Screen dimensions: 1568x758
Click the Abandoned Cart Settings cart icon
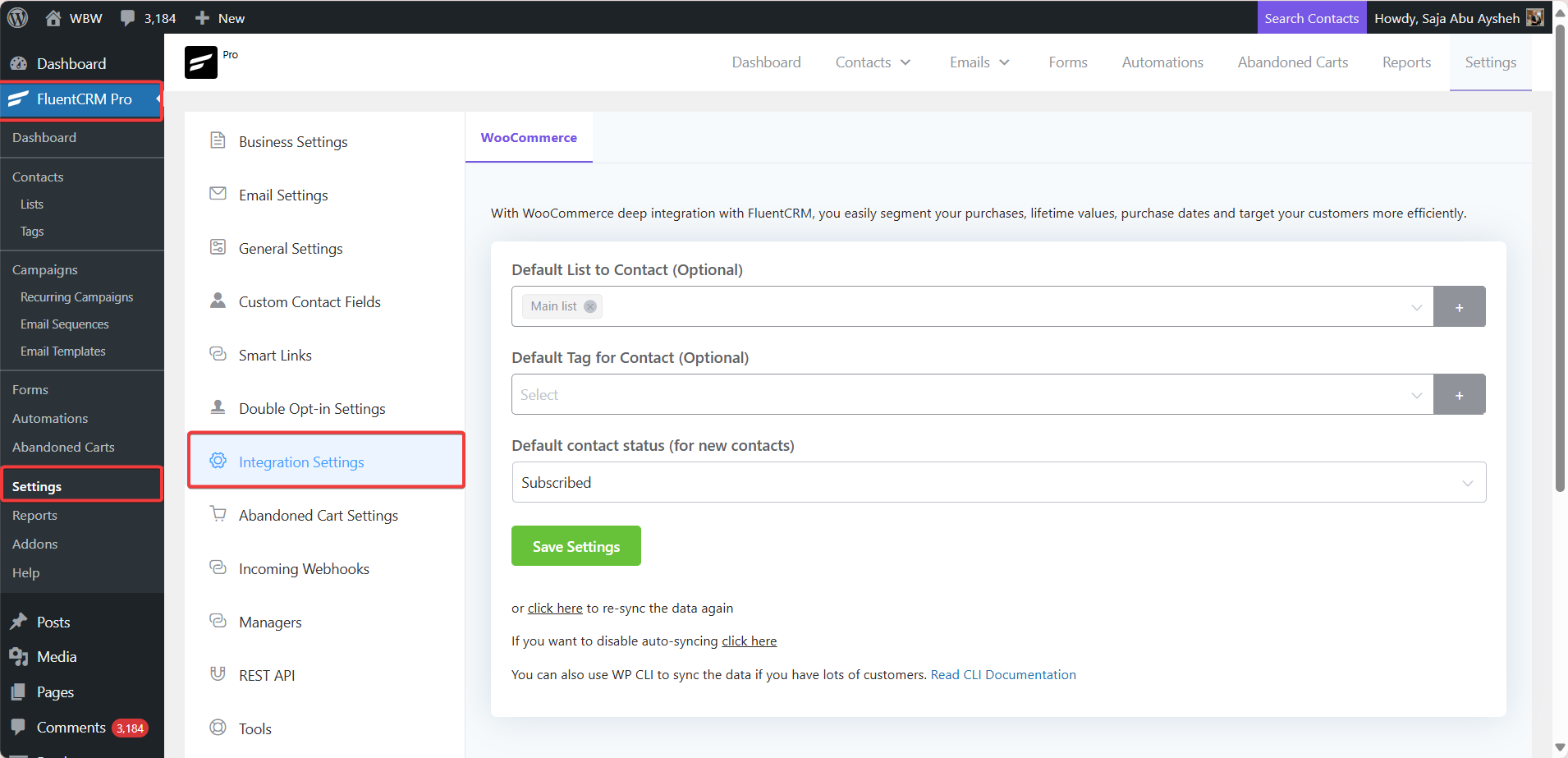(218, 514)
